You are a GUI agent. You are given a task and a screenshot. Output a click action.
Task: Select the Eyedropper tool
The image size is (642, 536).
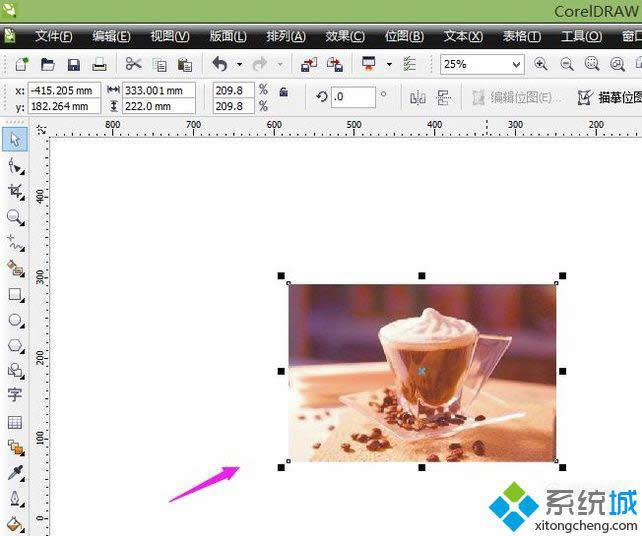click(x=16, y=473)
